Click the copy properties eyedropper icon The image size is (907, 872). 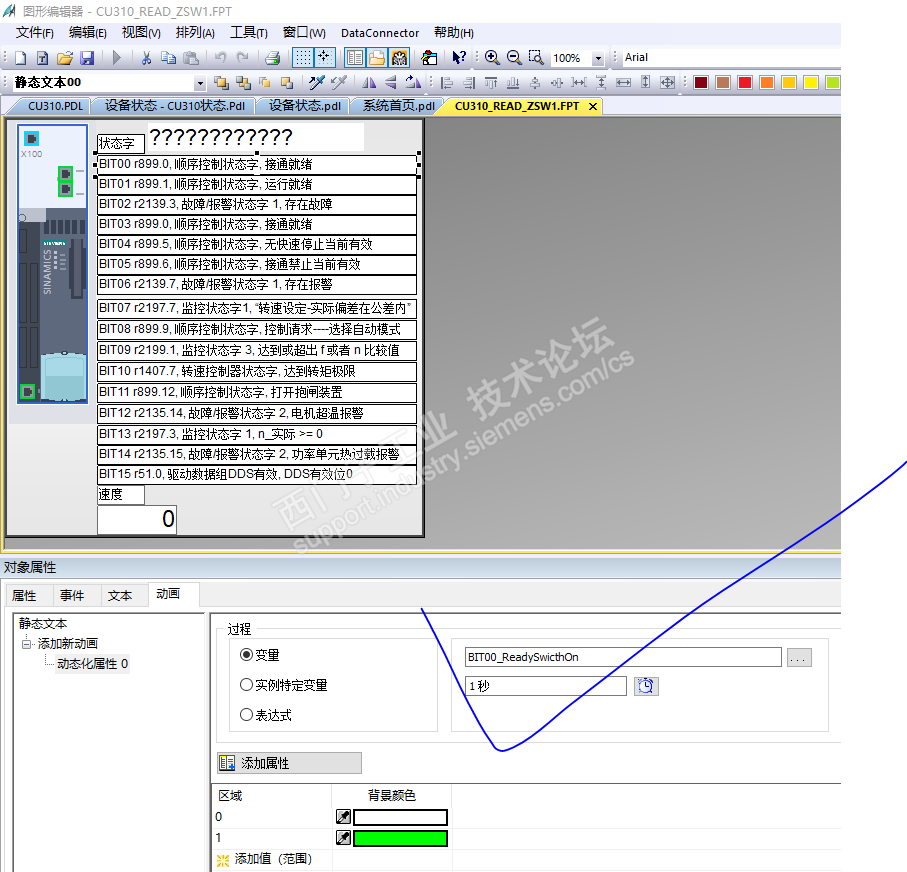click(x=316, y=83)
